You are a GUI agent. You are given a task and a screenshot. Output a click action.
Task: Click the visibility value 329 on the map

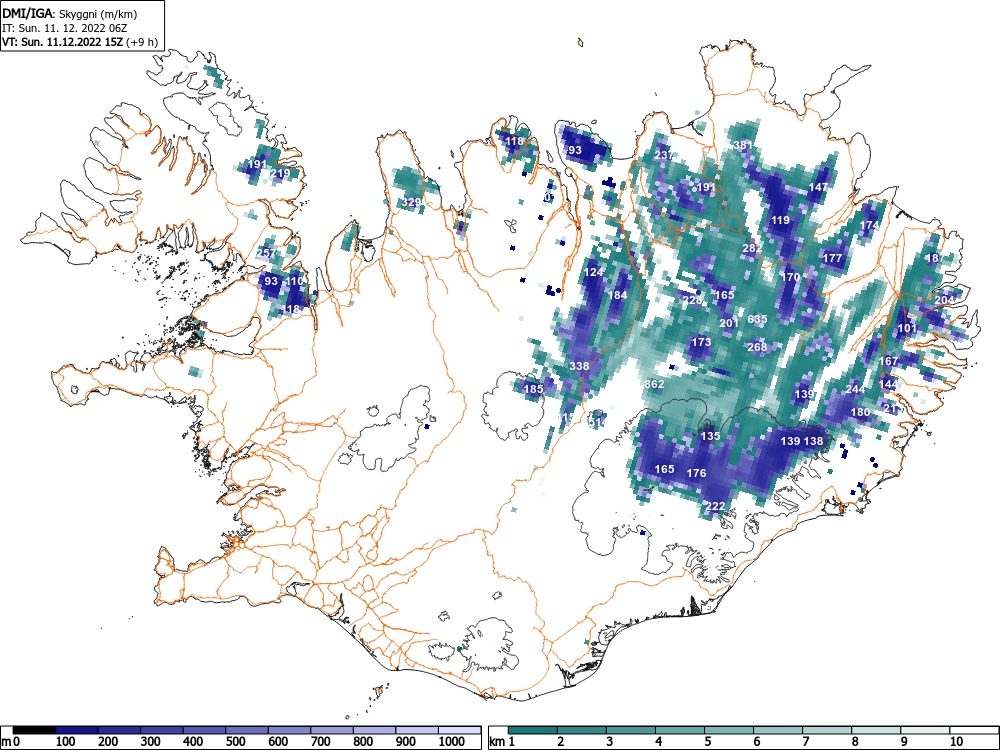411,203
